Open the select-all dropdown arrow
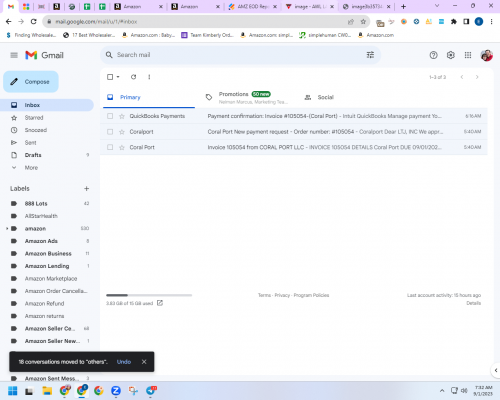The width and height of the screenshot is (500, 400). point(118,77)
